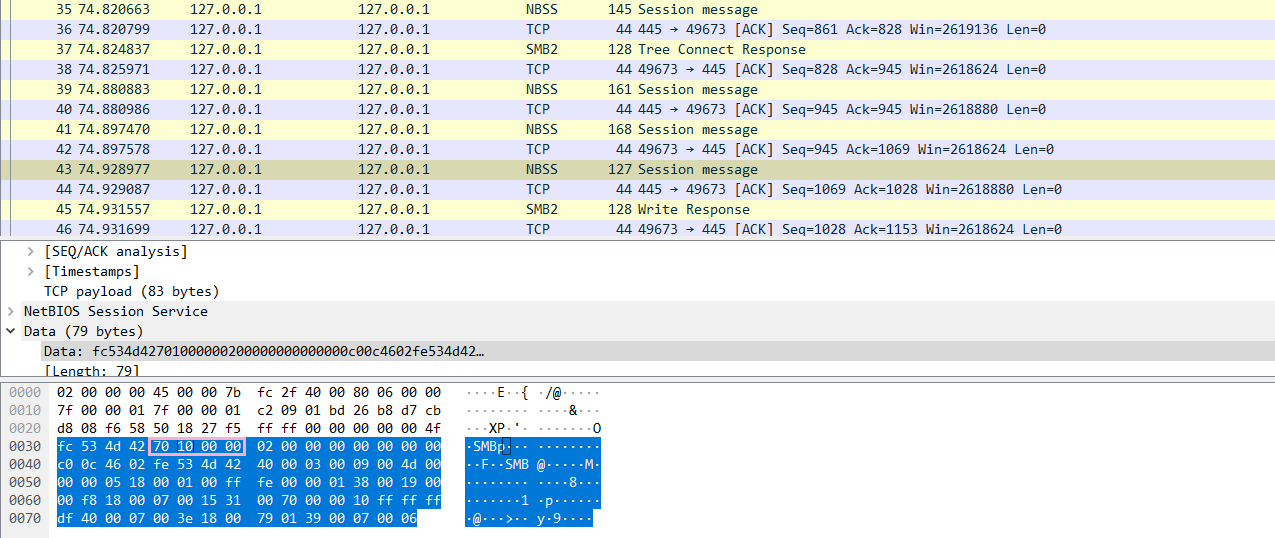The height and width of the screenshot is (538, 1275).
Task: Expand the NetBIOS Session Service section
Action: pyautogui.click(x=11, y=311)
